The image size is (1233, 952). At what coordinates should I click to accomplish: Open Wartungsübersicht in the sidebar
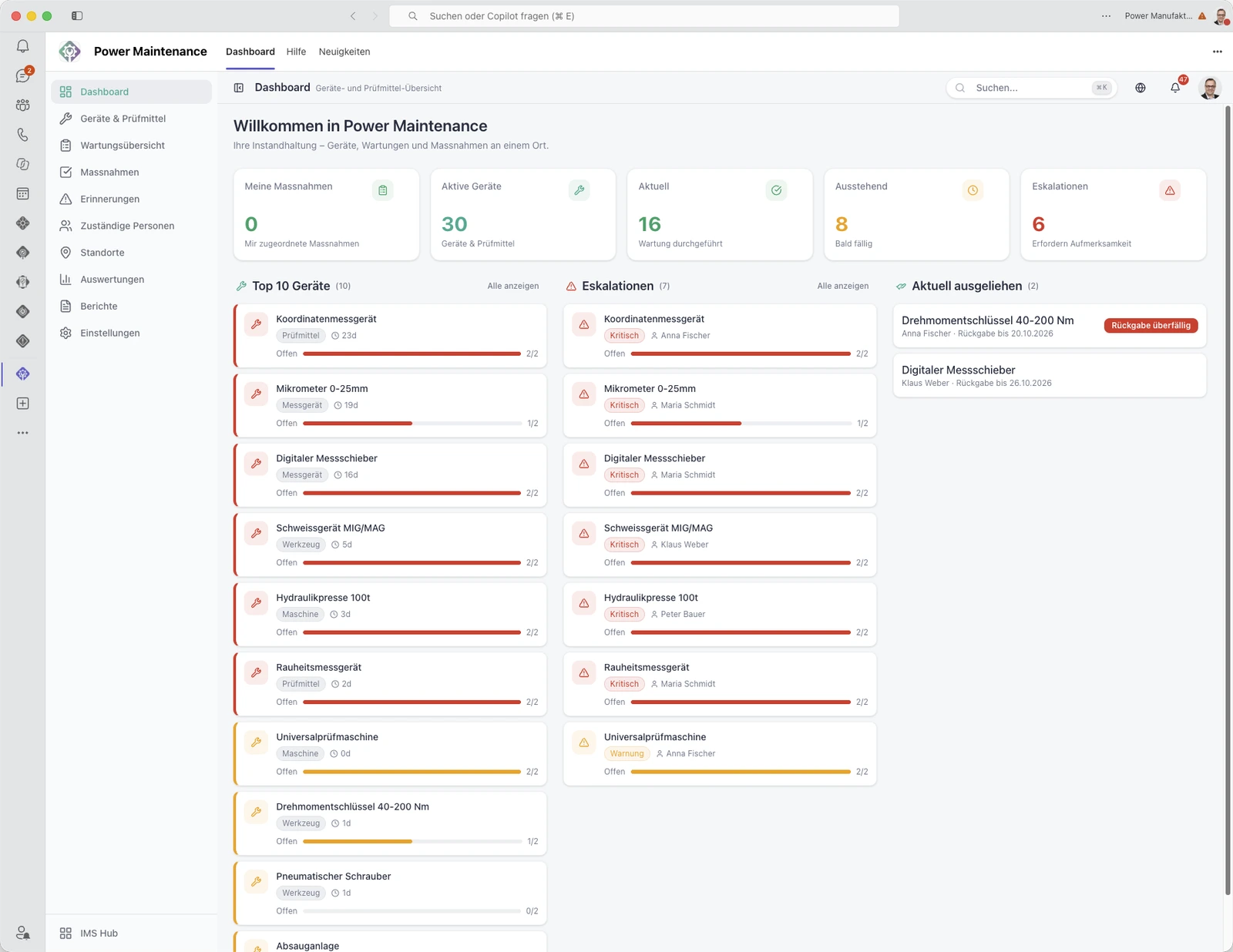132,146
